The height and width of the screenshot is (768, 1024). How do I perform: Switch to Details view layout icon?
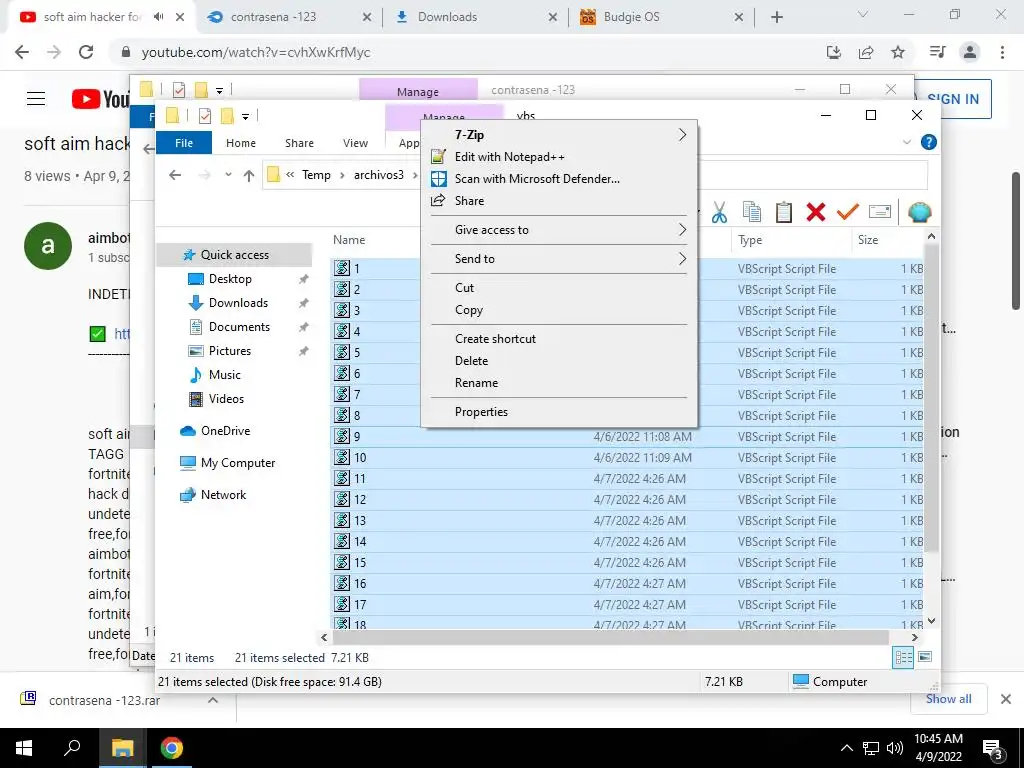[x=903, y=658]
